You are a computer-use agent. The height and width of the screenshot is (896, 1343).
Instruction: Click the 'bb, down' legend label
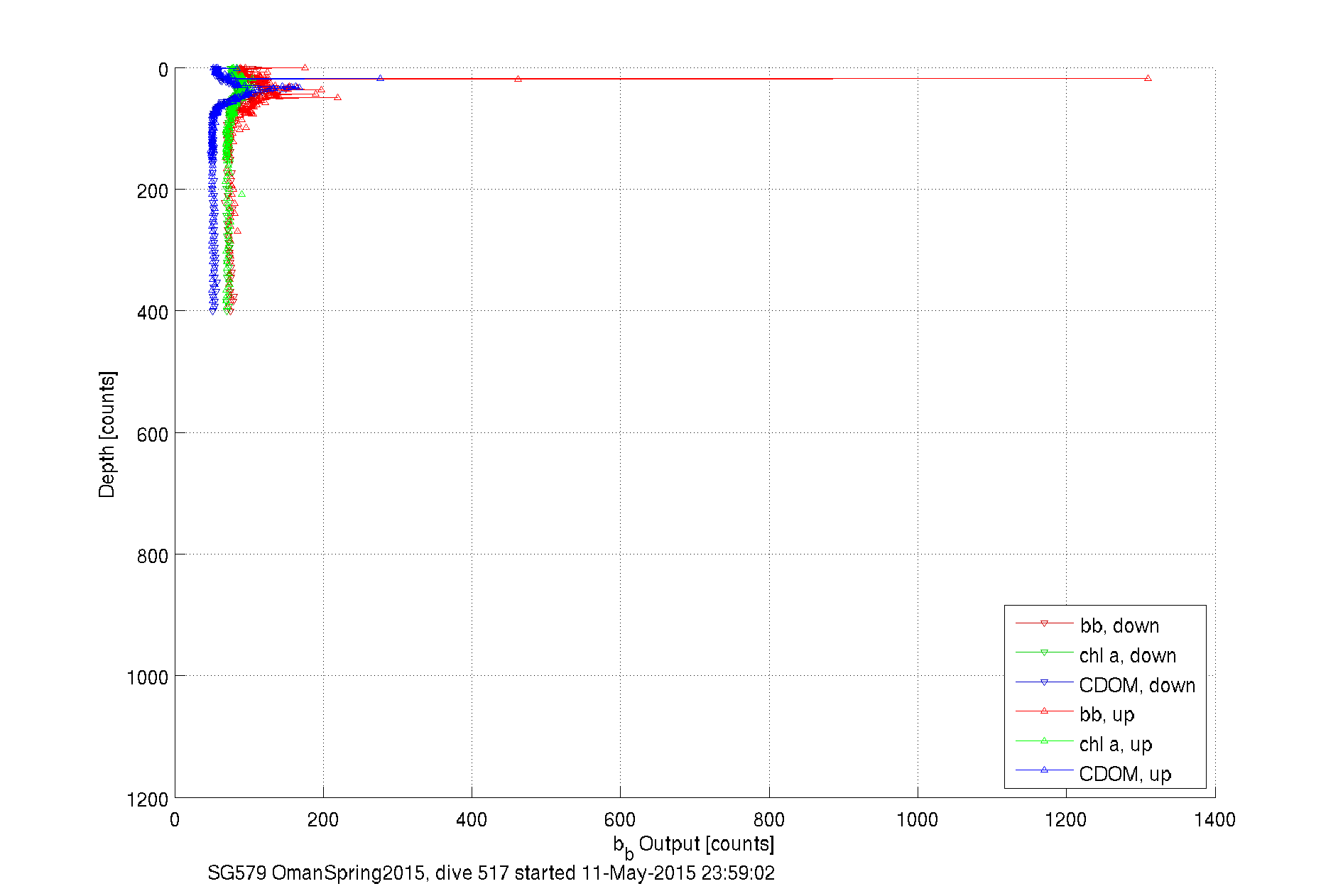(1119, 625)
